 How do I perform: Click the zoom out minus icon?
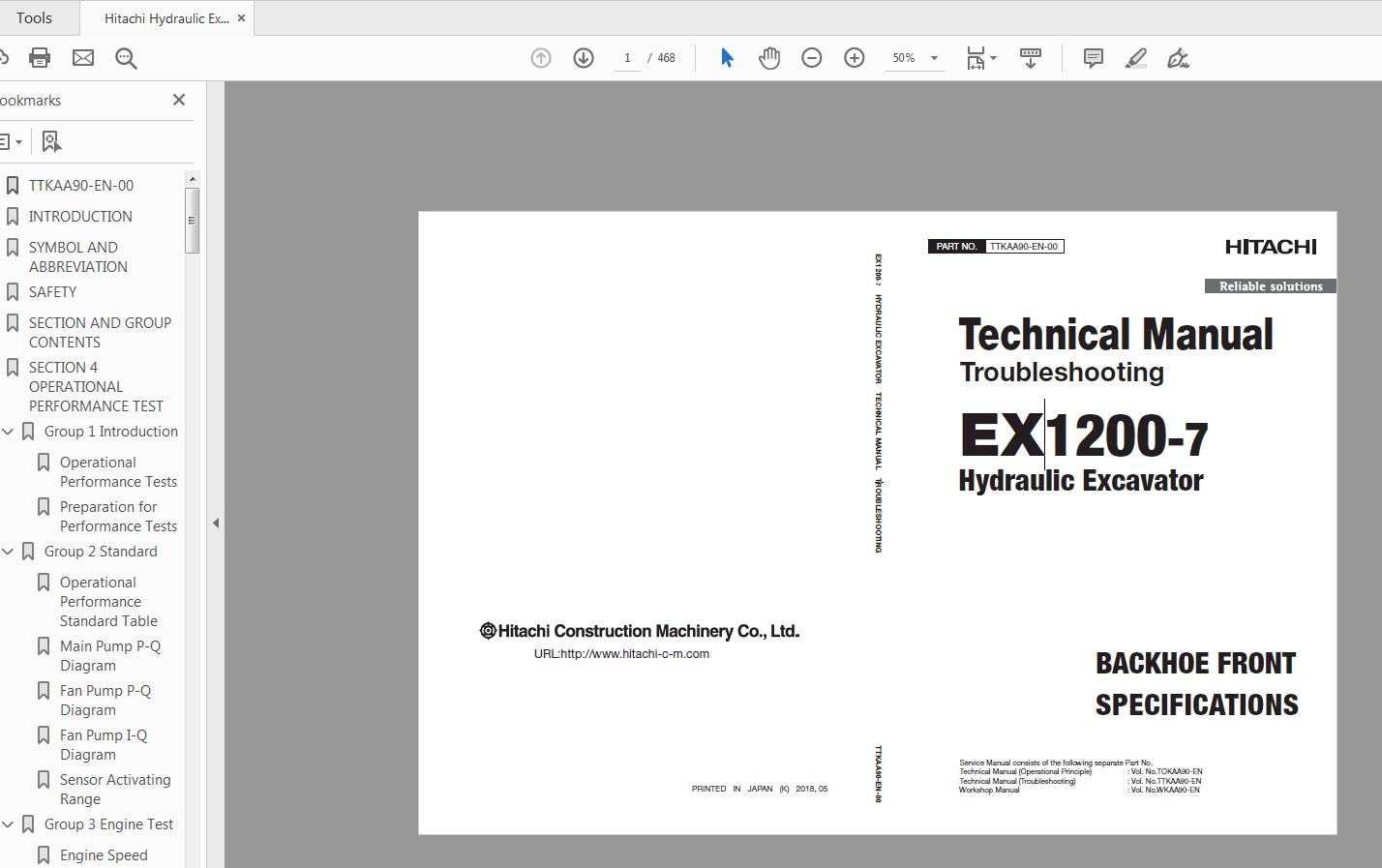coord(812,58)
